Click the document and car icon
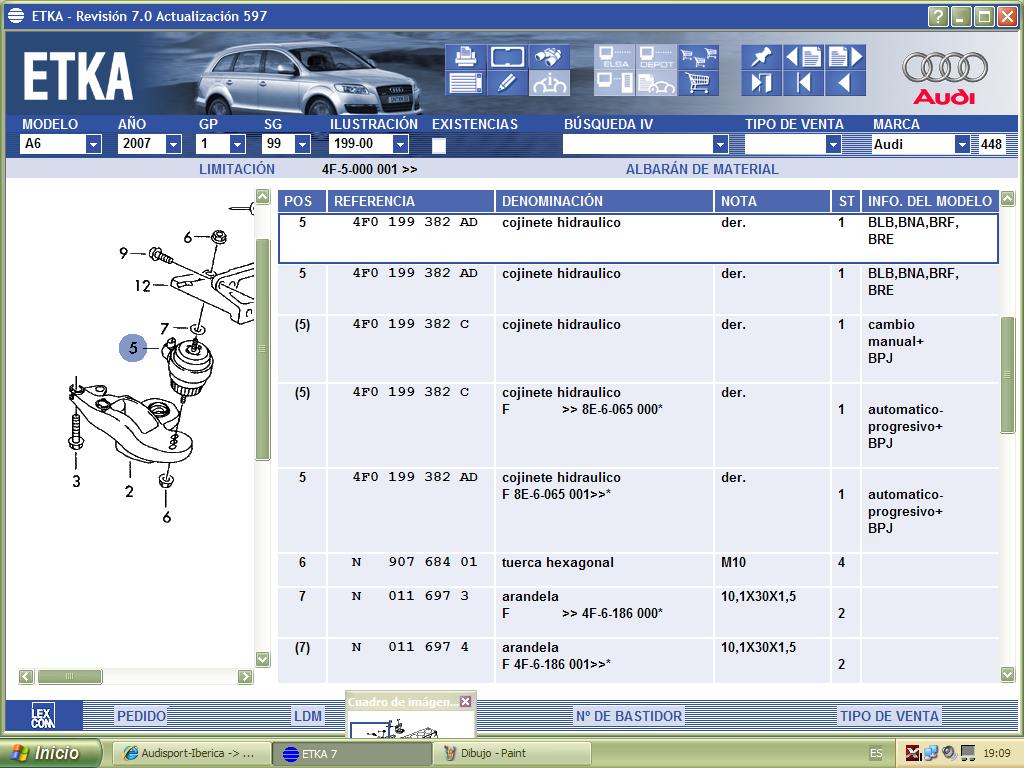The height and width of the screenshot is (768, 1024). (x=656, y=83)
